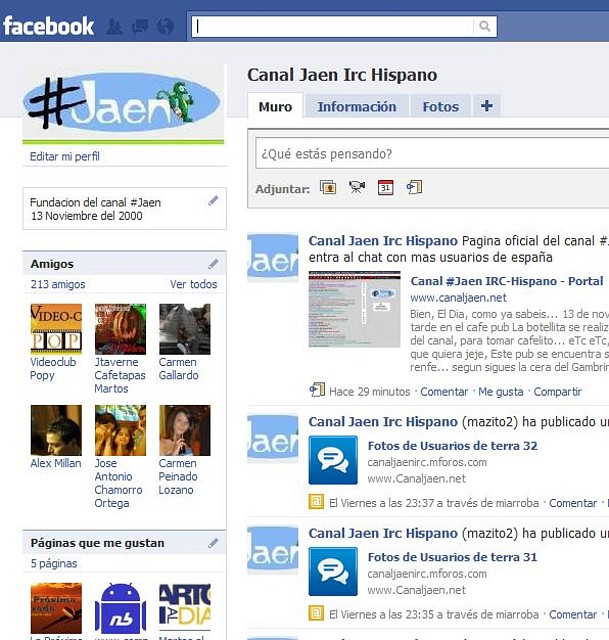Edit the Amigos box with pencil icon
The image size is (609, 640).
[213, 264]
